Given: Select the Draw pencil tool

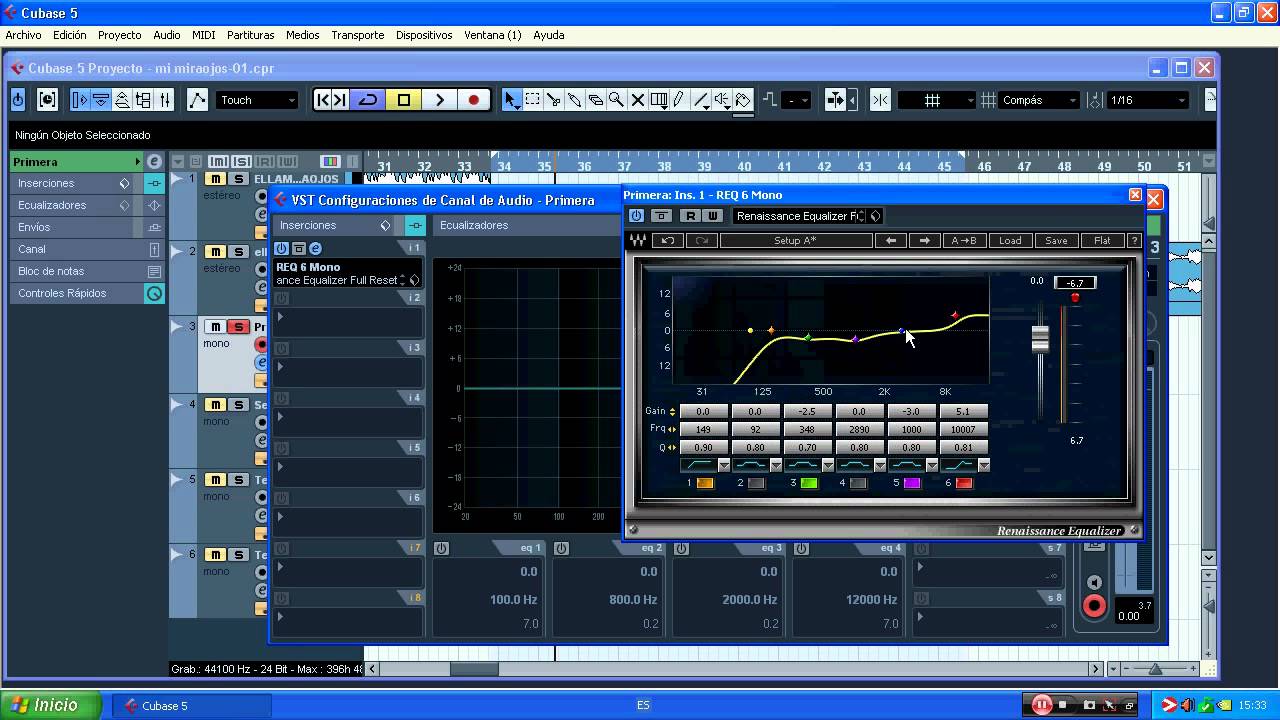Looking at the screenshot, I should (679, 99).
